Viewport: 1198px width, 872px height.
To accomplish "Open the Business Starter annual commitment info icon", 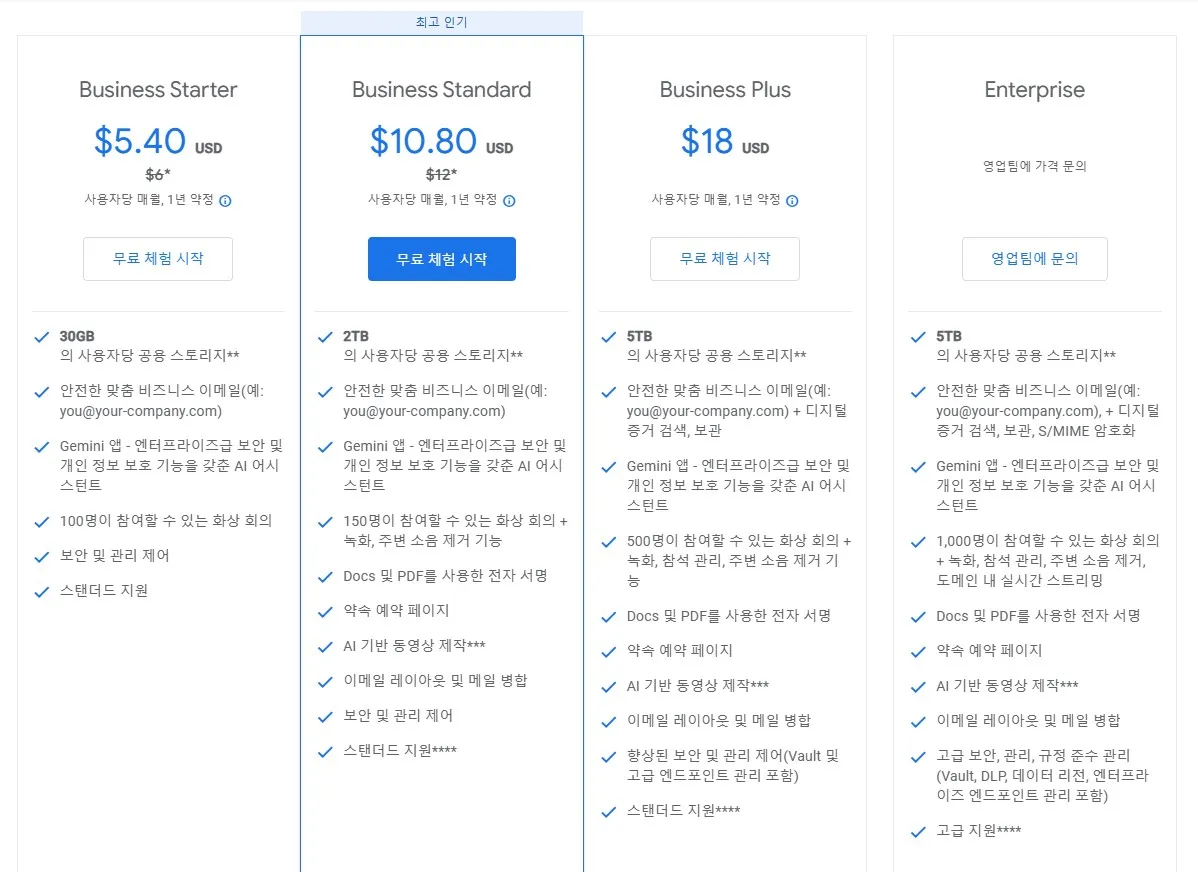I will click(226, 200).
